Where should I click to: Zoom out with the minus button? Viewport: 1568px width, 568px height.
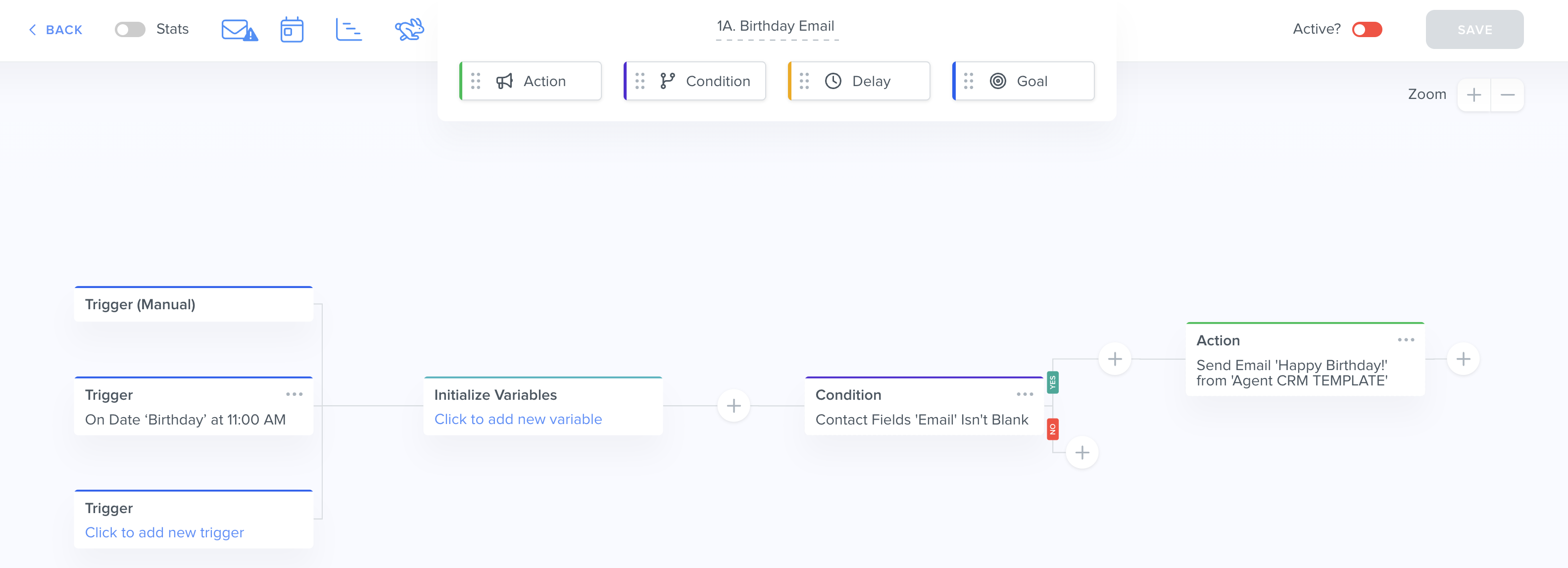1507,95
